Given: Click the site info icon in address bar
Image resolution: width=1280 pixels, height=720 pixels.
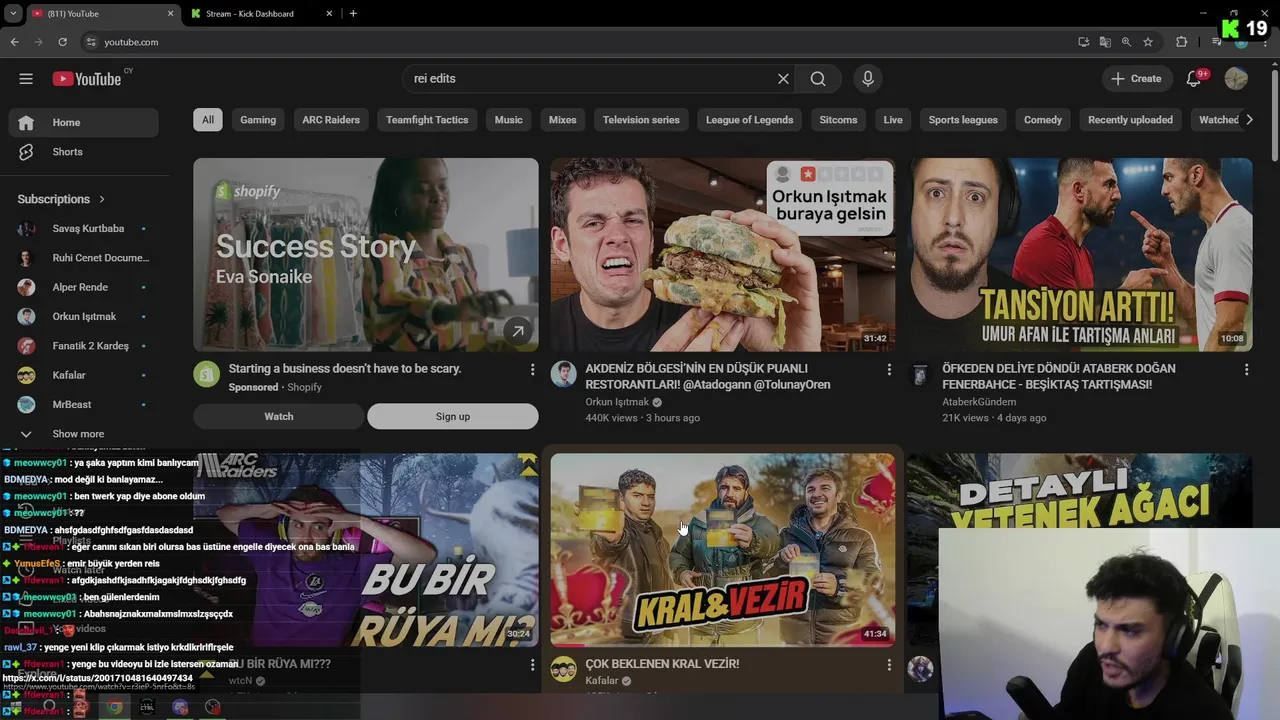Looking at the screenshot, I should tap(91, 42).
